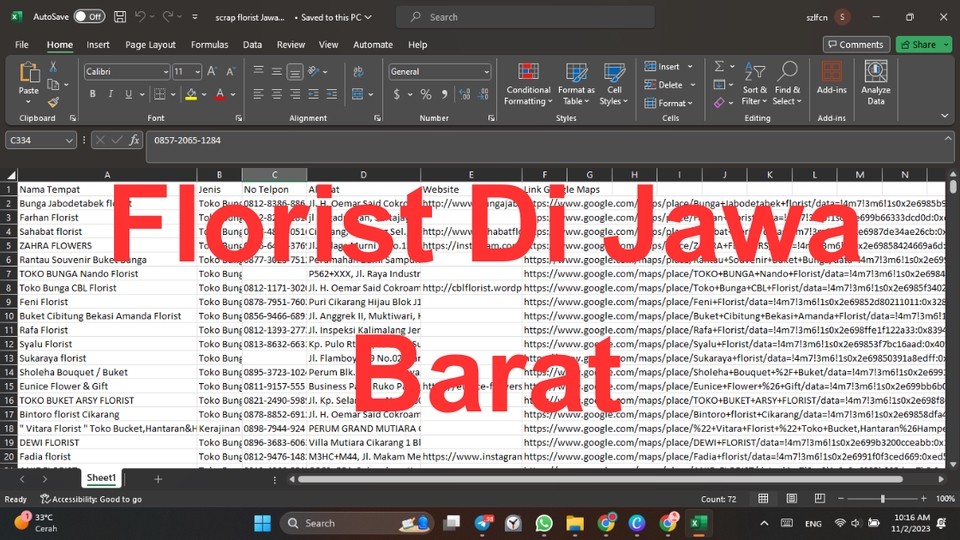Toggle Italic formatting
The width and height of the screenshot is (960, 540).
[110, 94]
